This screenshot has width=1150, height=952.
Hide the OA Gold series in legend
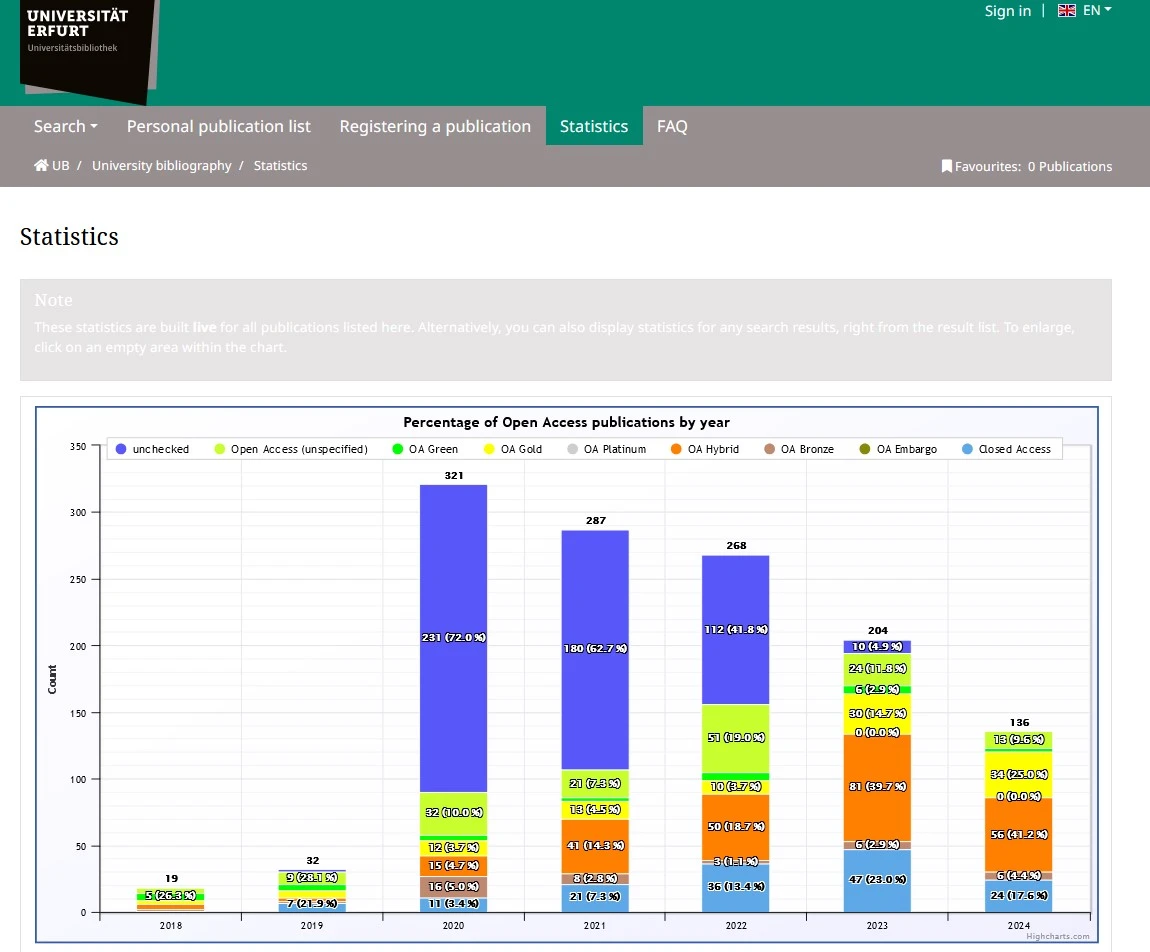tap(520, 450)
